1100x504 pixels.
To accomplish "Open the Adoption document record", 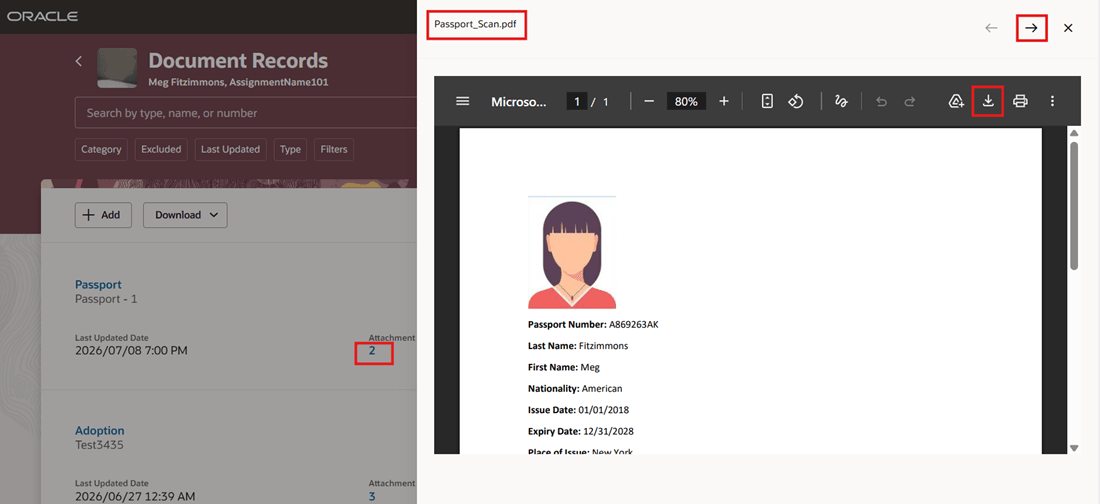I will tap(100, 430).
